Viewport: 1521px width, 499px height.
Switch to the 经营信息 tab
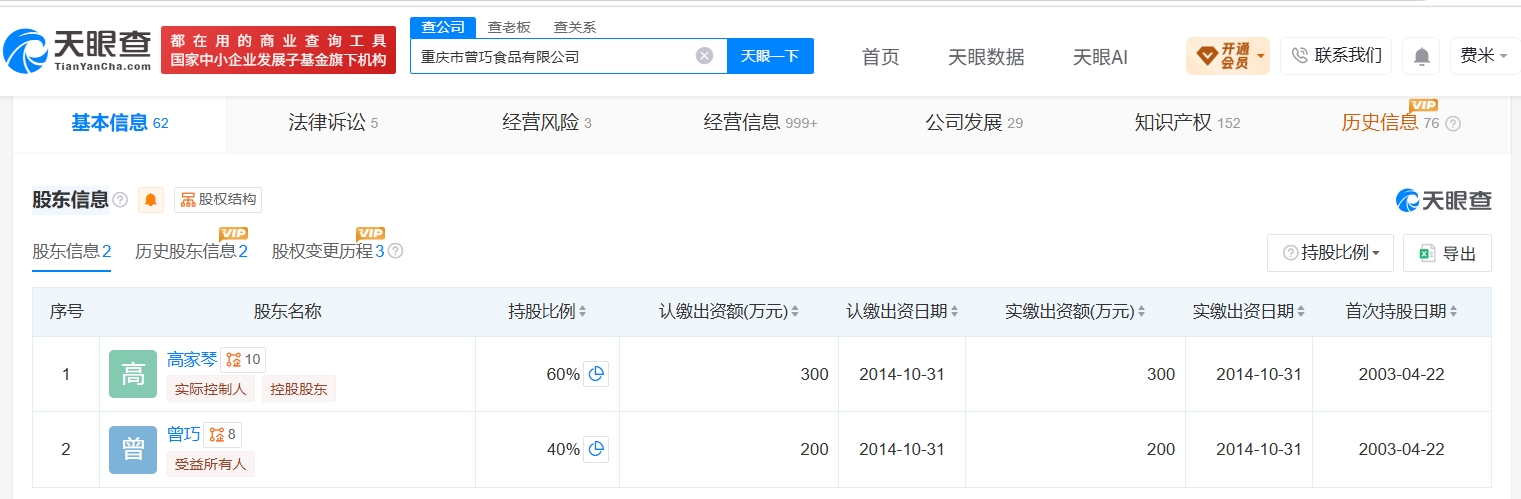coord(760,123)
